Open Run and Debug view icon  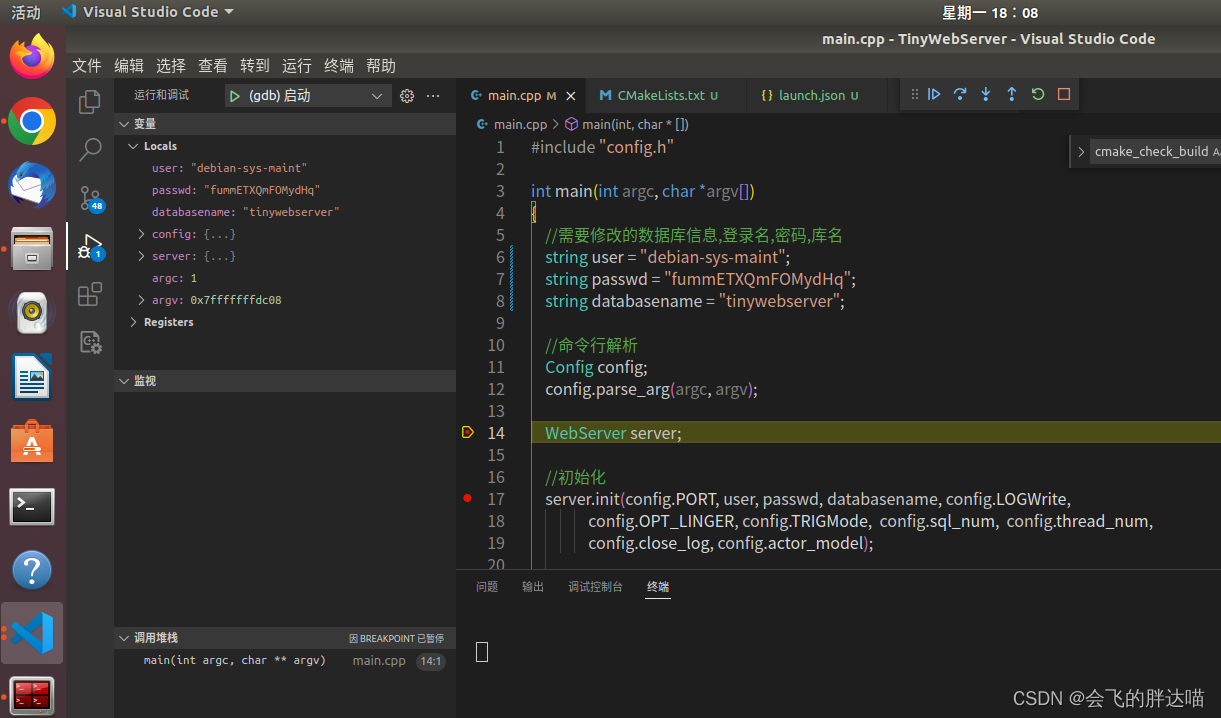point(90,246)
